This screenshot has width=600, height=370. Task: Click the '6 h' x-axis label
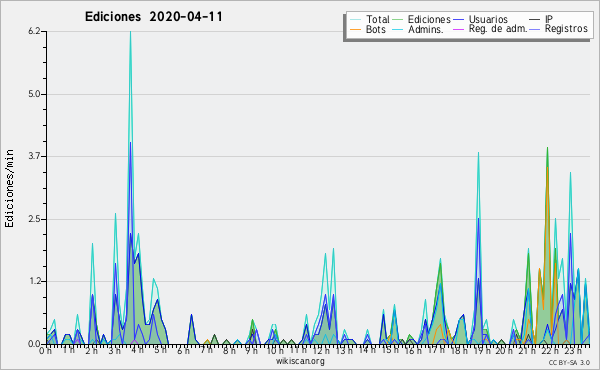183,351
